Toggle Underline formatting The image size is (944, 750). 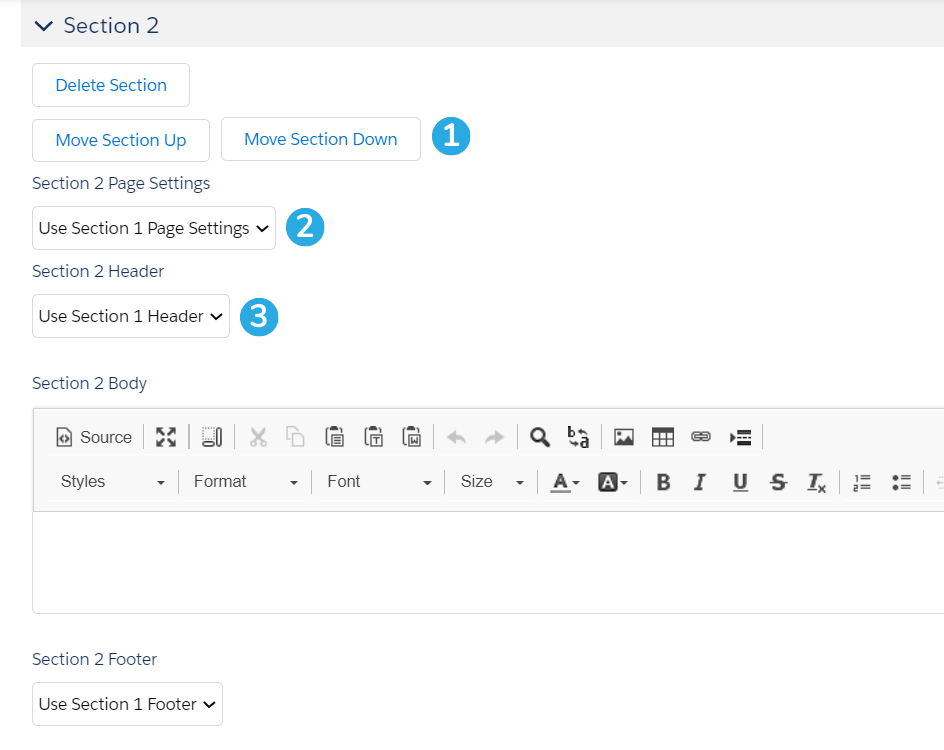tap(740, 482)
